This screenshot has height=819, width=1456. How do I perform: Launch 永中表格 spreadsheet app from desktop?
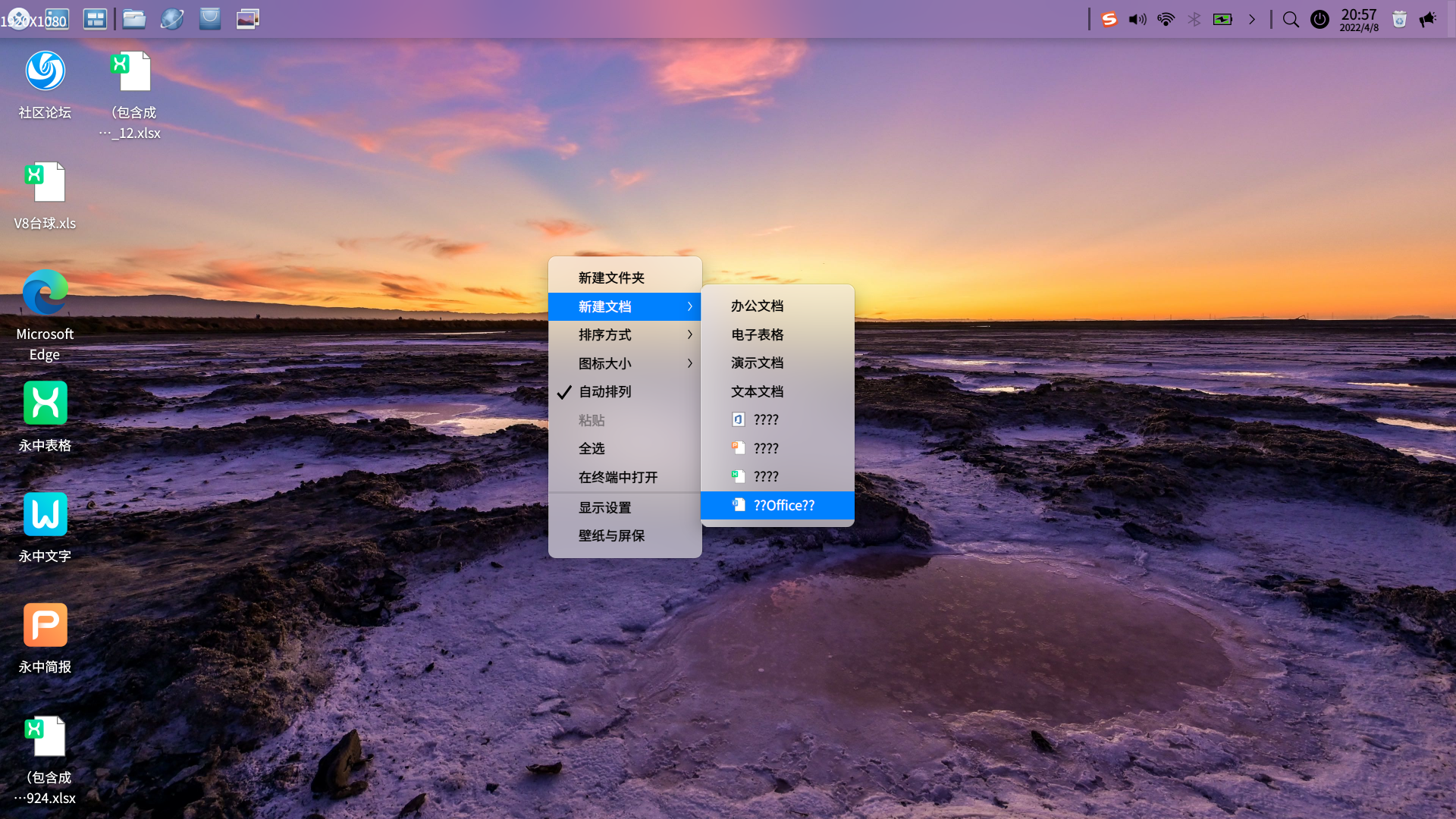click(x=45, y=403)
